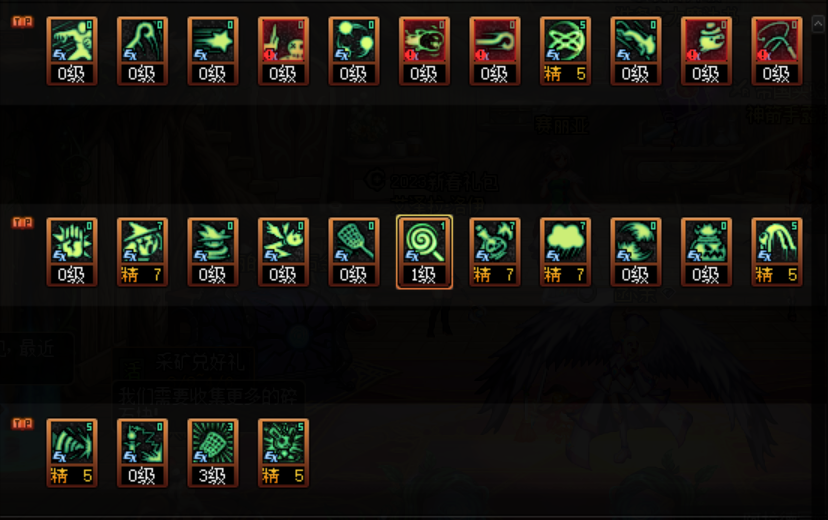This screenshot has width=828, height=520.
Task: Choose the burst fly swatter skill at level 3
Action: pos(213,453)
